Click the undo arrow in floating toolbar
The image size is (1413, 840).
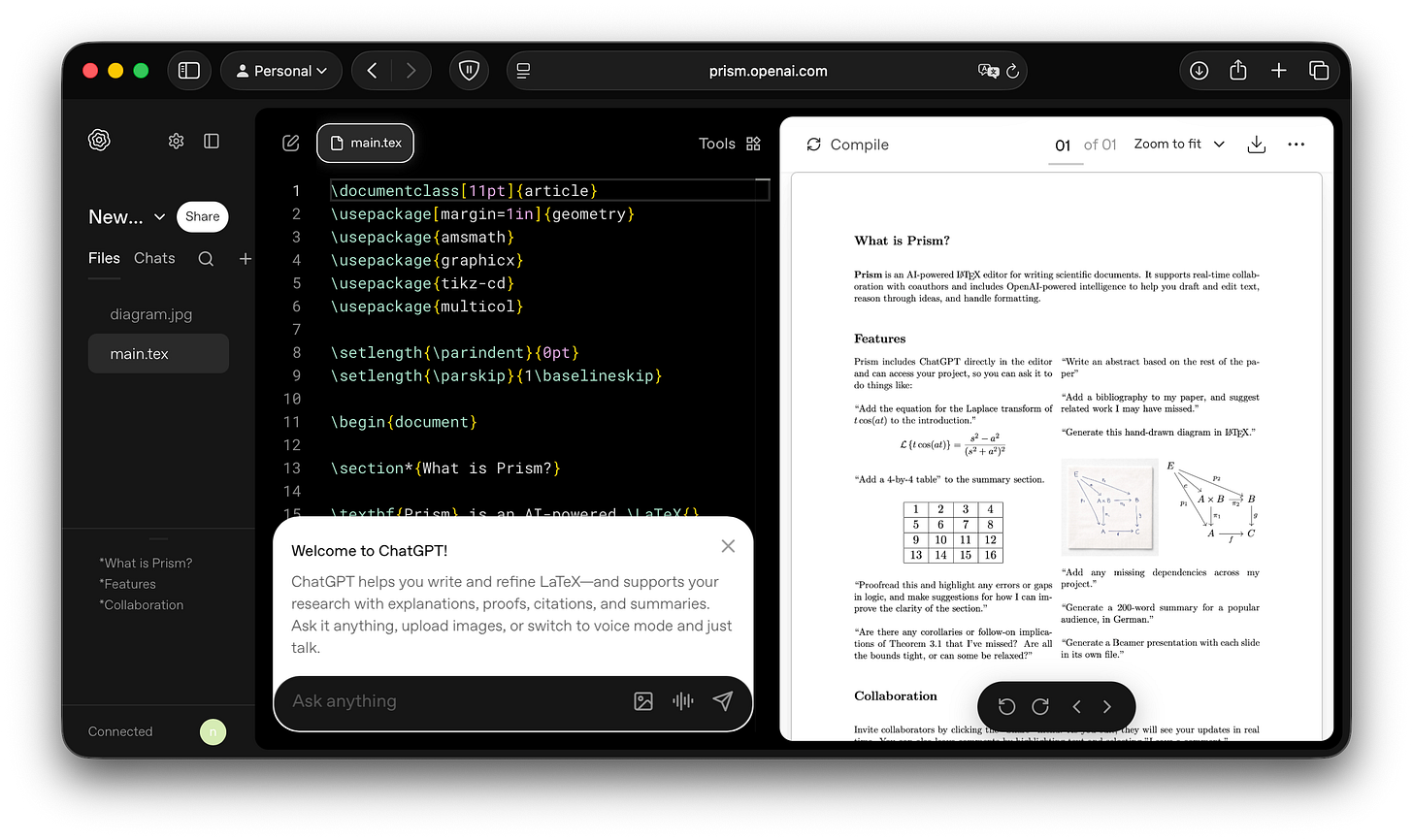[1006, 706]
